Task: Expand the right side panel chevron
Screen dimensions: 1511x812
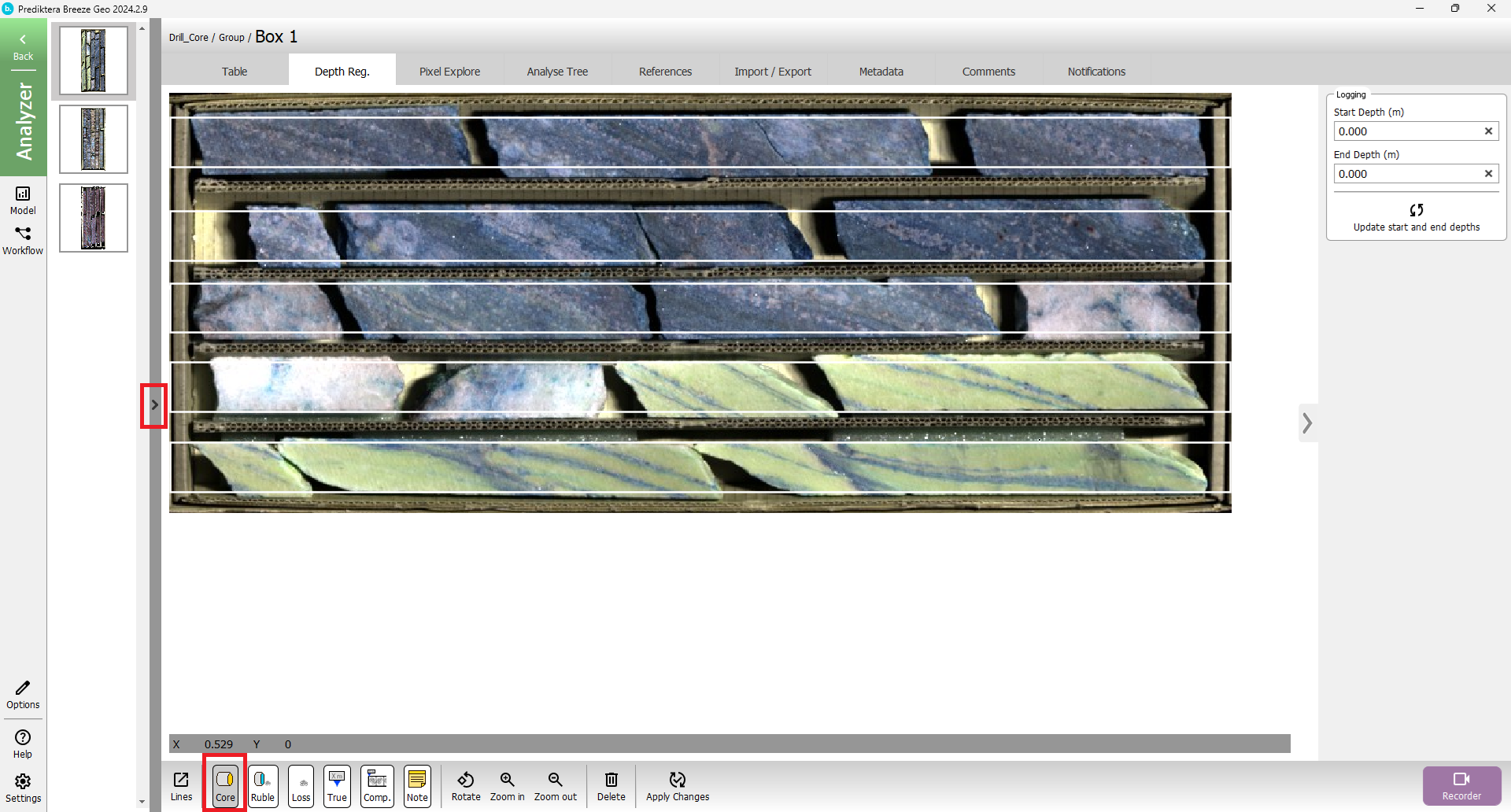Action: pyautogui.click(x=1308, y=423)
